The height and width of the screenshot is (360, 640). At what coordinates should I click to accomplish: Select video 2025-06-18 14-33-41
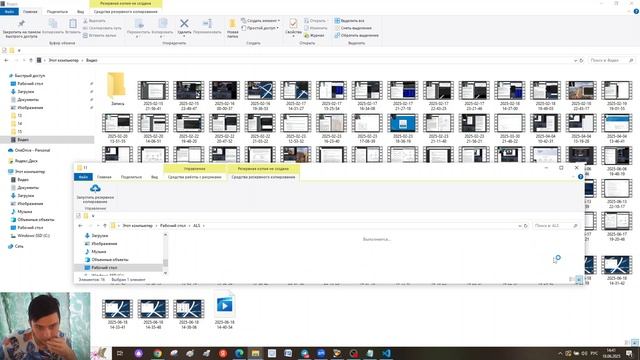(x=118, y=313)
